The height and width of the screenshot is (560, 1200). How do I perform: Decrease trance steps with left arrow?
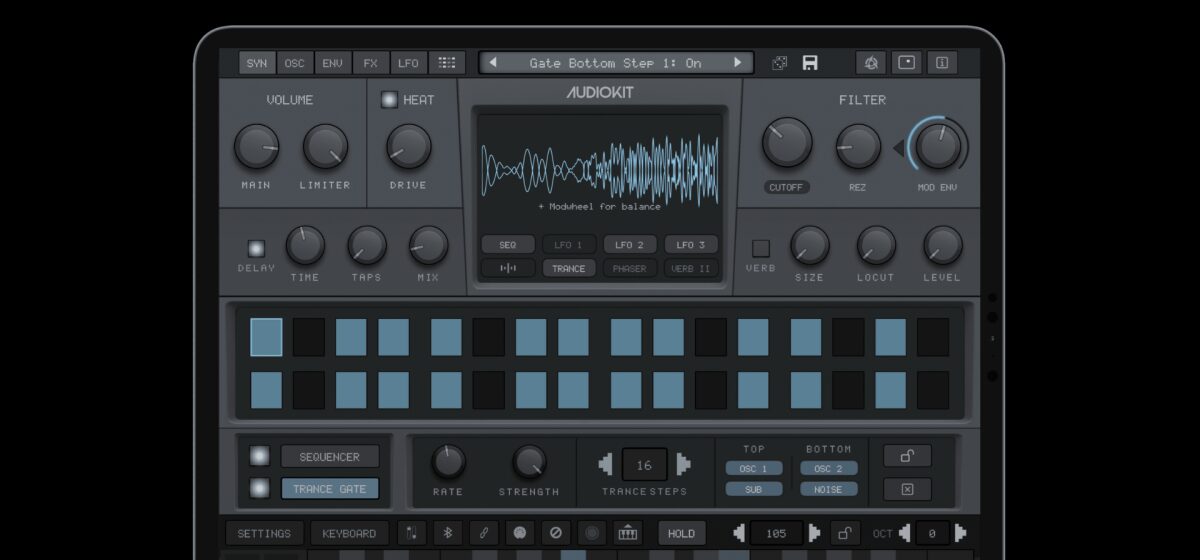click(x=605, y=464)
